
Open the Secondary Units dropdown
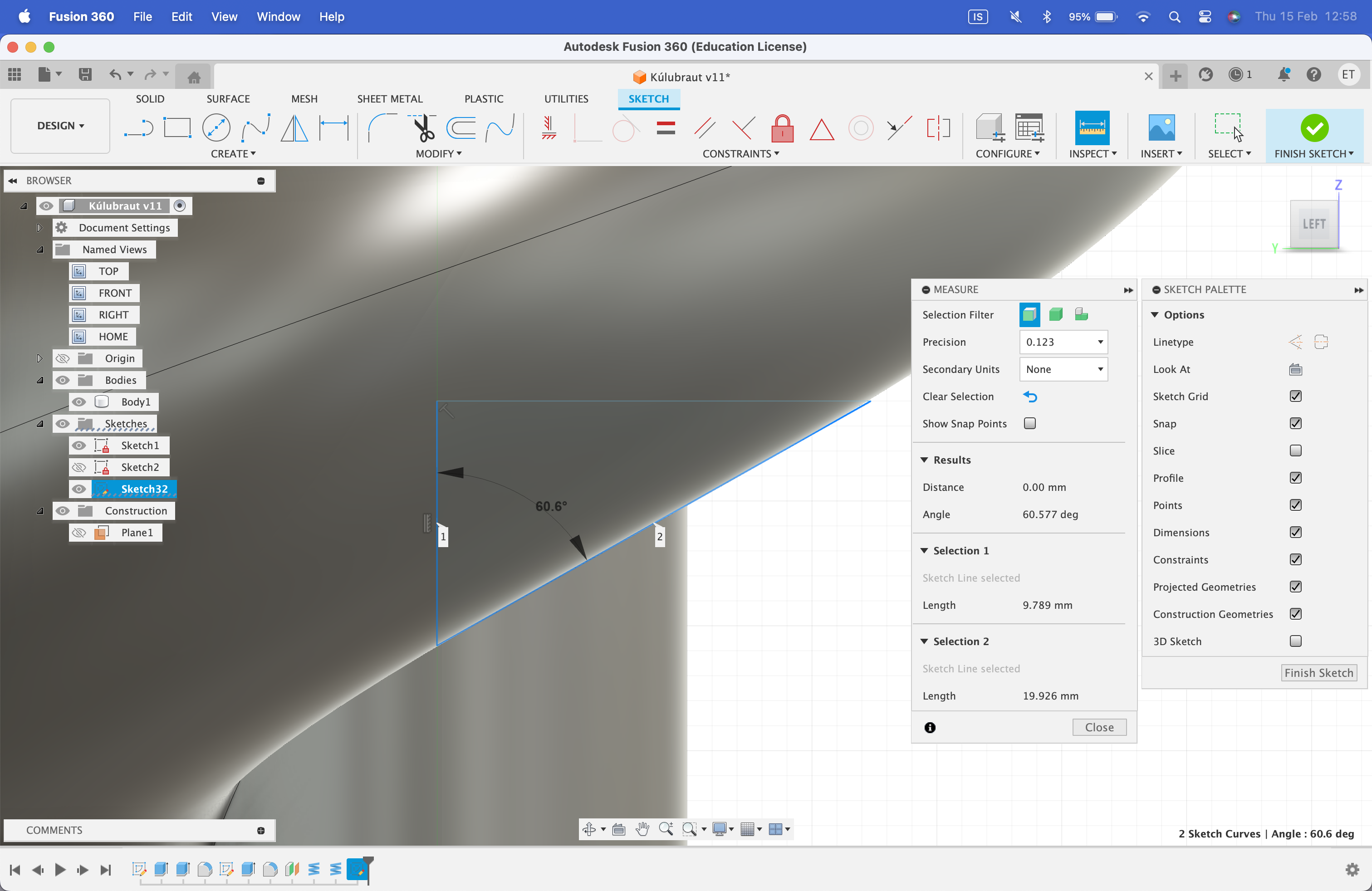point(1063,369)
